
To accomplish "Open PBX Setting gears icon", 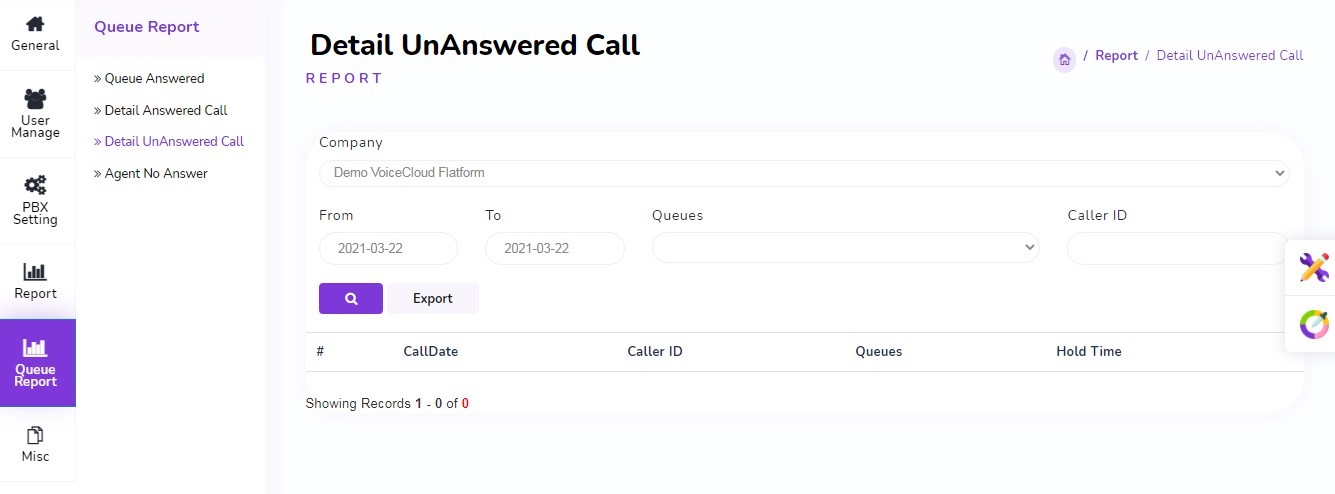I will coord(35,186).
